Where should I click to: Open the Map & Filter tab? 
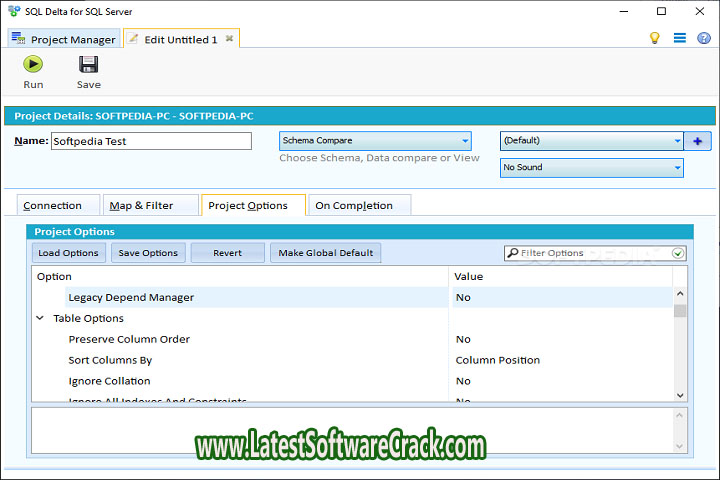141,205
